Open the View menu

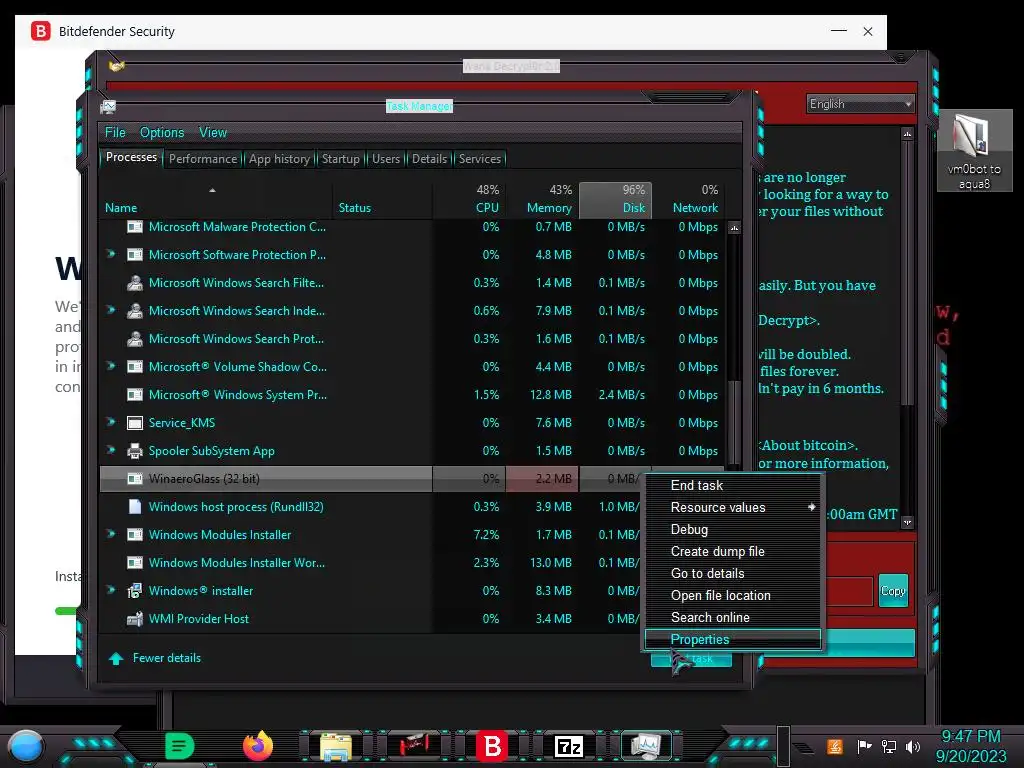pyautogui.click(x=213, y=133)
